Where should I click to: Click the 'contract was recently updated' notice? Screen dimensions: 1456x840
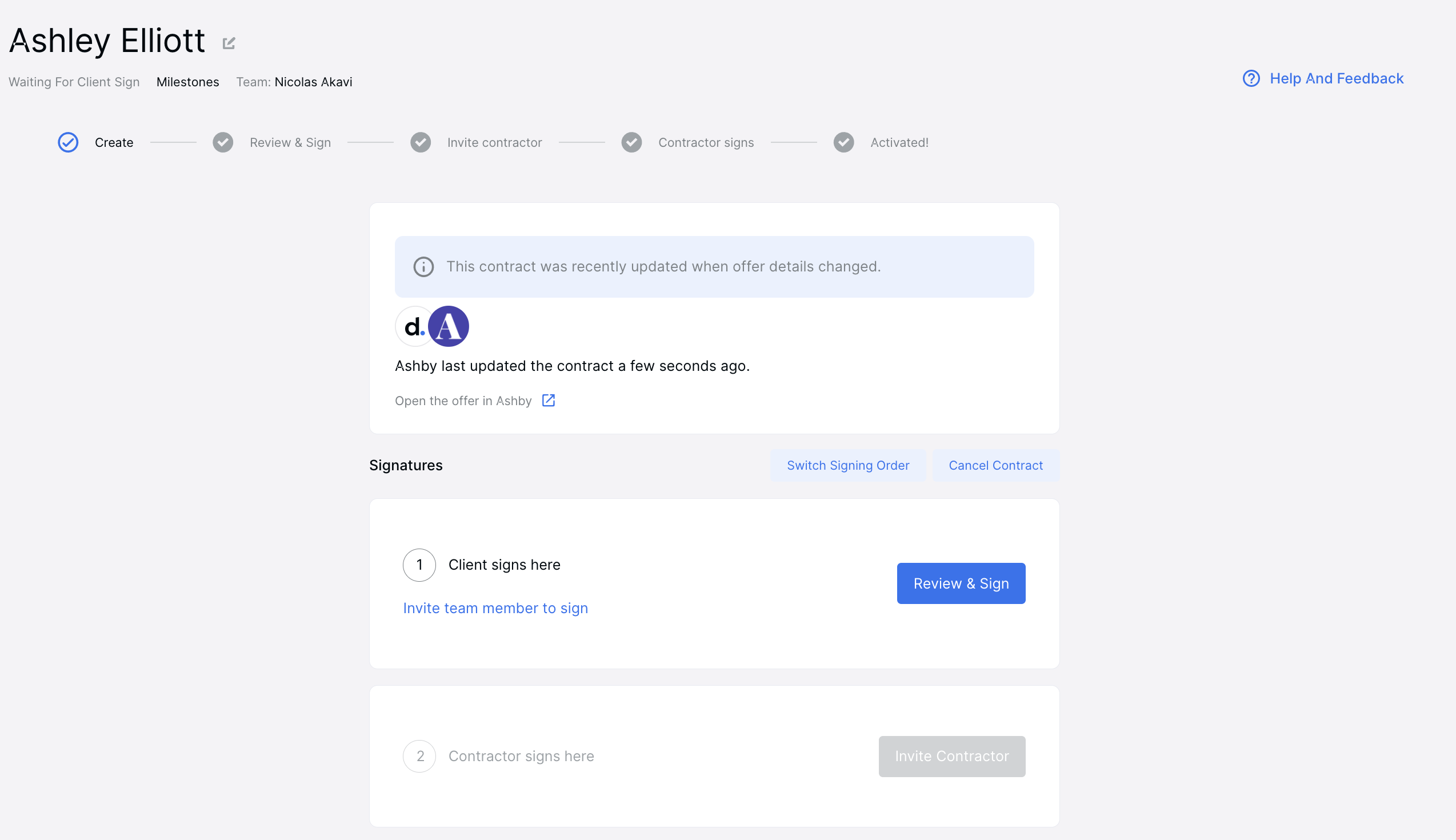714,266
